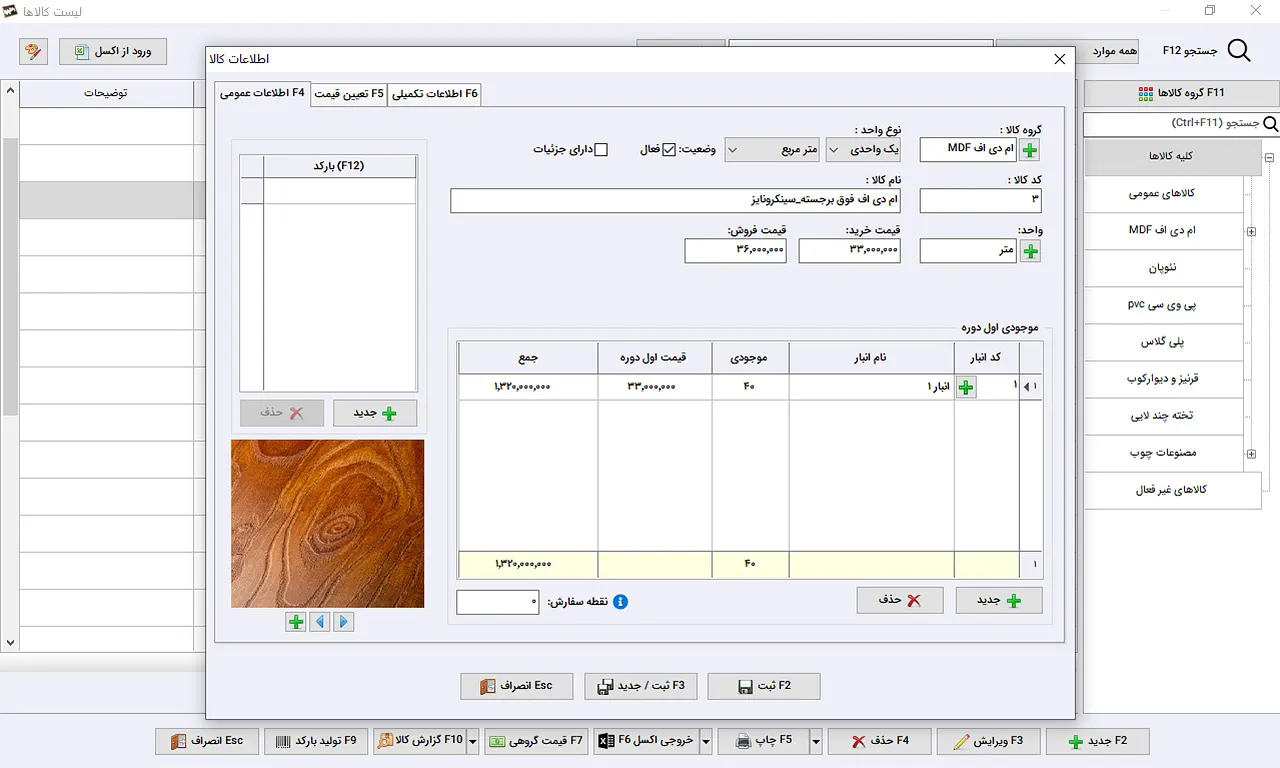Show next product image with right arrow
This screenshot has height=768, width=1280.
(344, 622)
